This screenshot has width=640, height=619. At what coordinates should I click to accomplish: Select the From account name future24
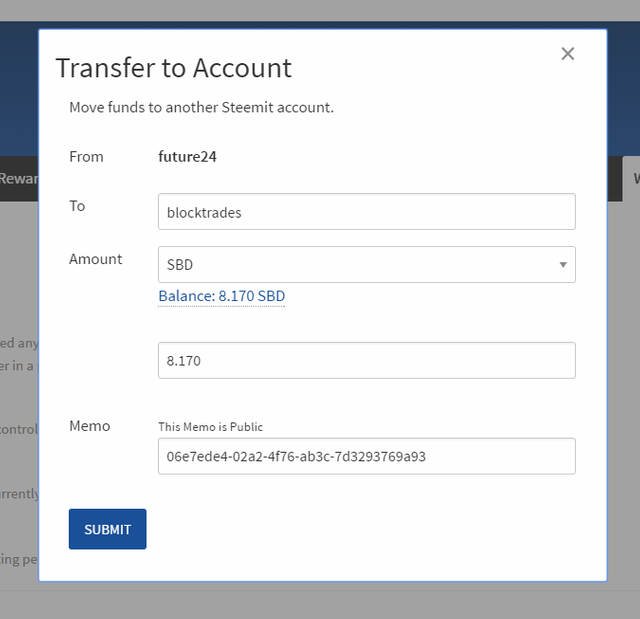[x=187, y=157]
